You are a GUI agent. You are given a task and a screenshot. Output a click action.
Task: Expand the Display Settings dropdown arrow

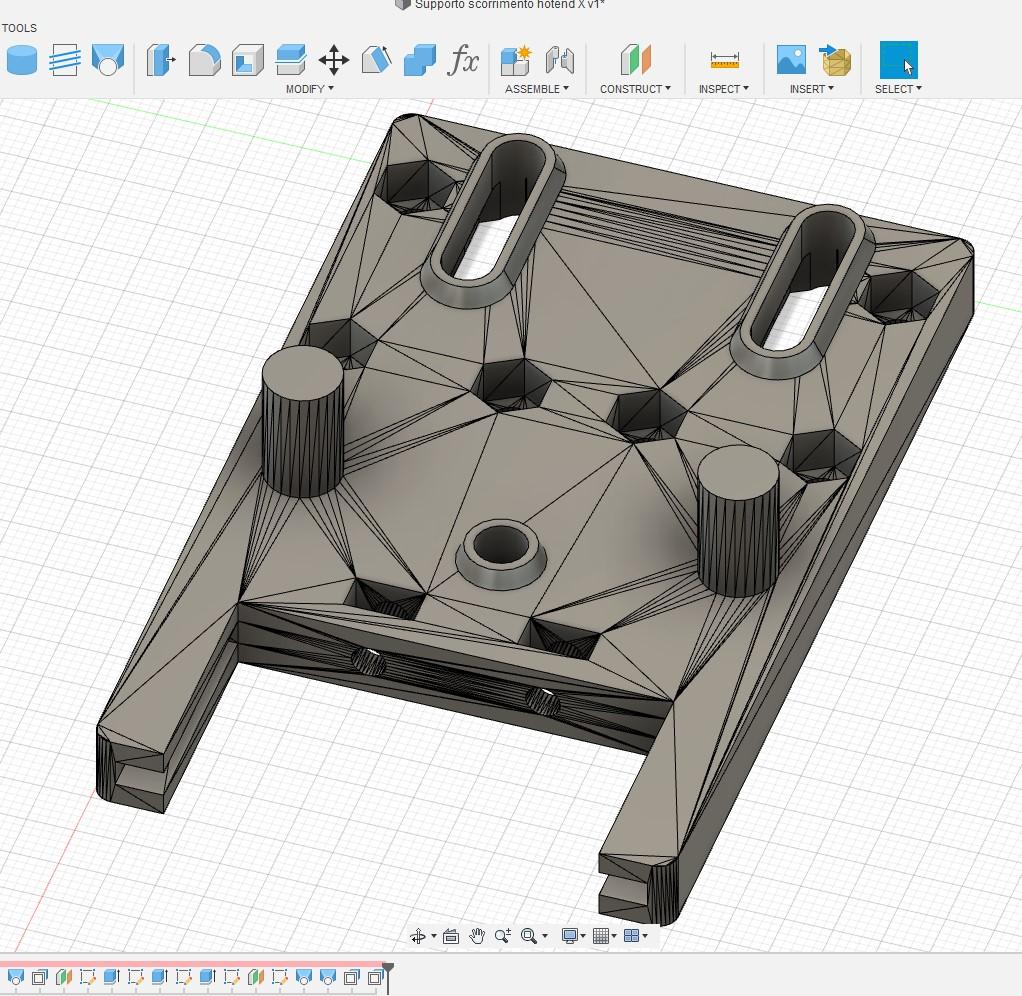(583, 937)
